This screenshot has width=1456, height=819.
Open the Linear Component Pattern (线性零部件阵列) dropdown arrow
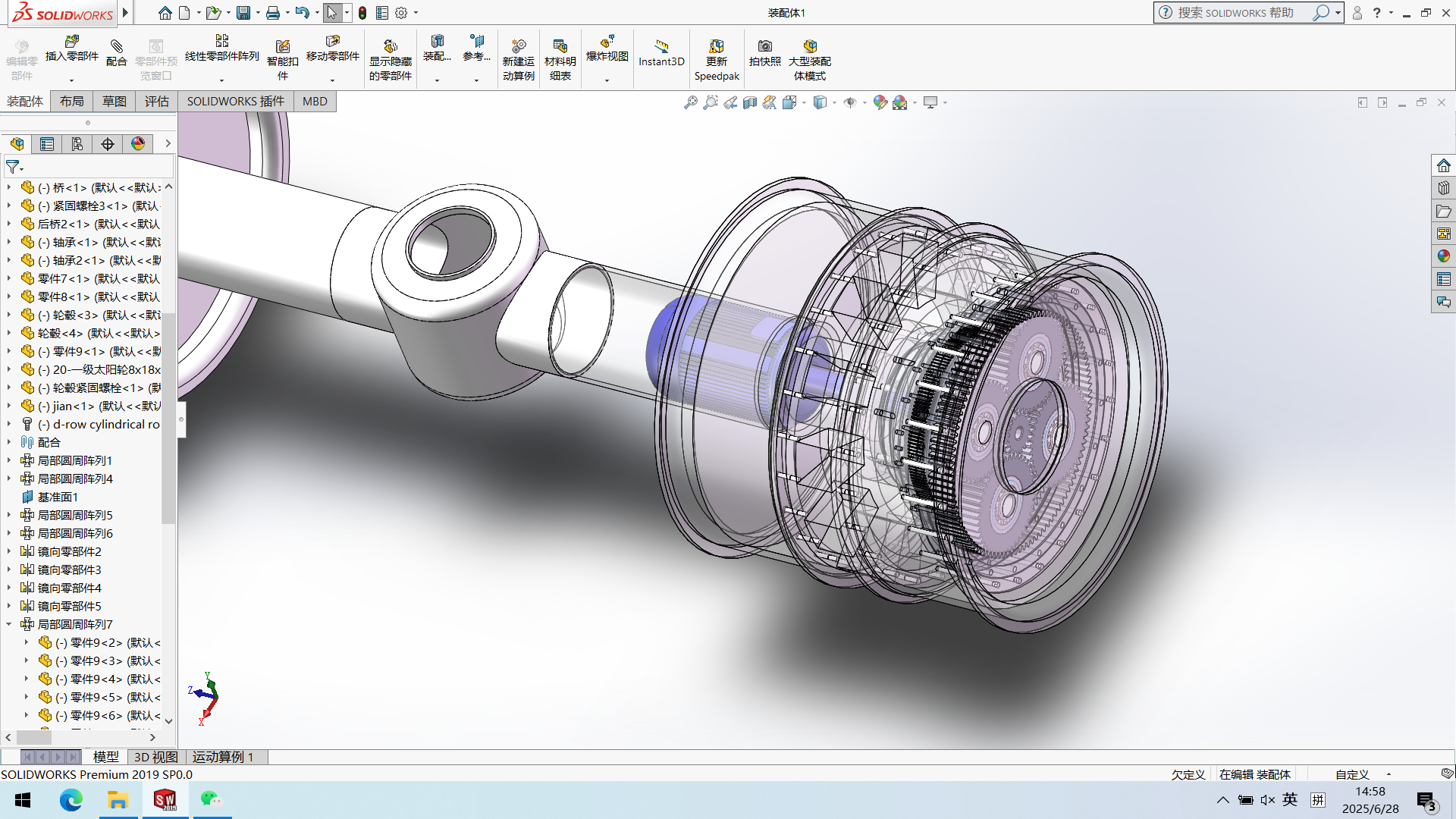[221, 80]
